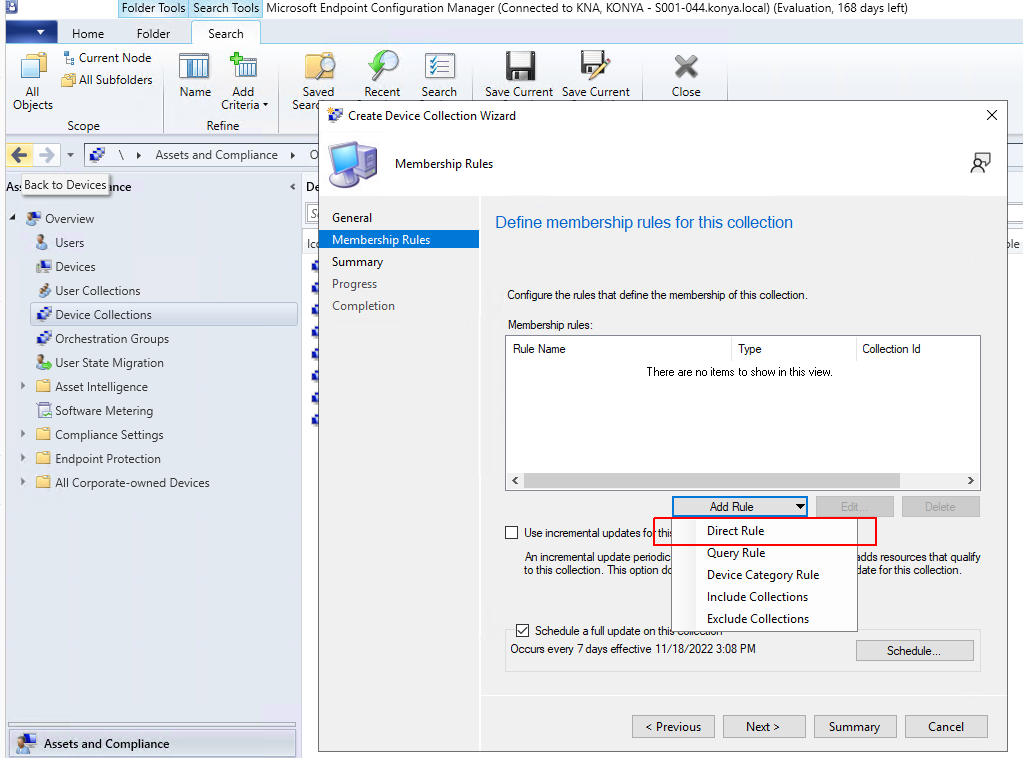This screenshot has height=758, width=1023.
Task: Choose Device Category Rule from the menu
Action: (x=765, y=575)
